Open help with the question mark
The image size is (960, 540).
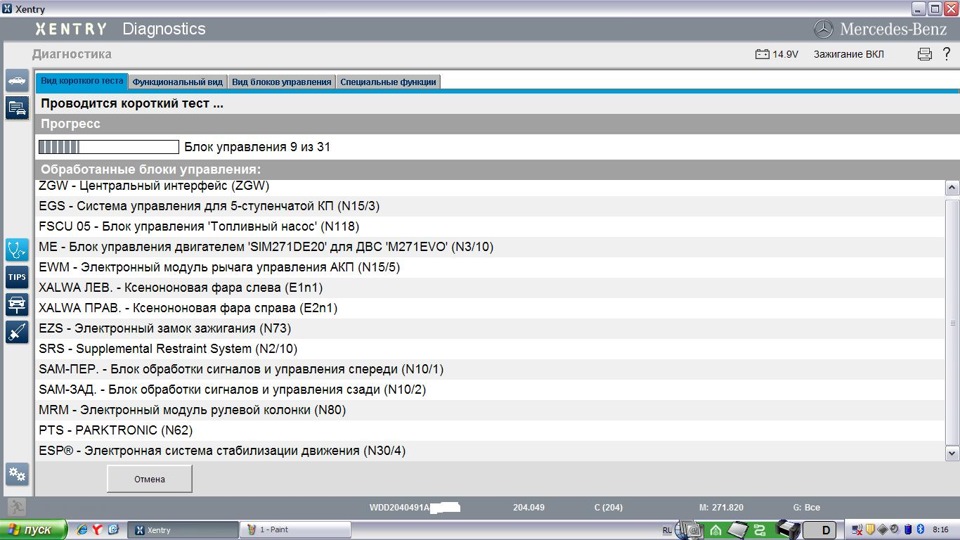(x=947, y=54)
